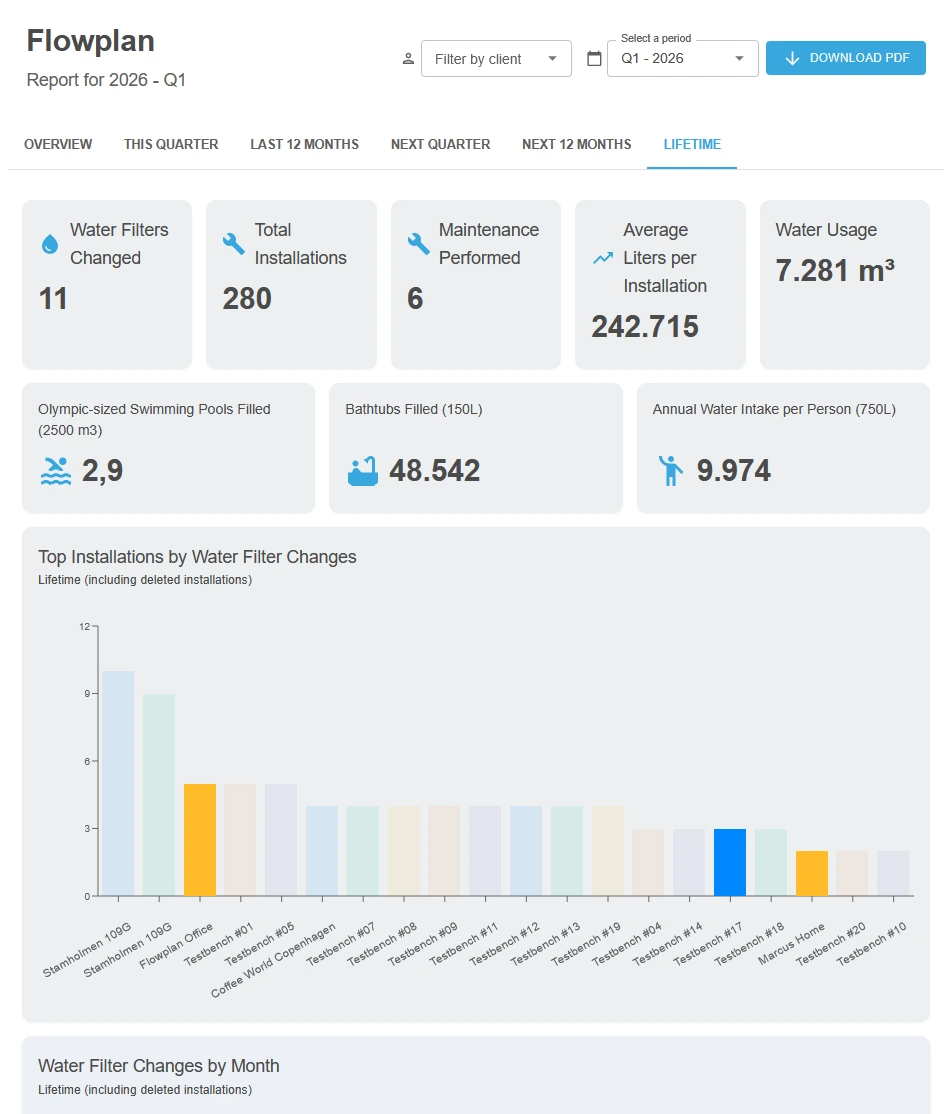951x1114 pixels.
Task: Open the This Quarter tab
Action: [x=171, y=144]
